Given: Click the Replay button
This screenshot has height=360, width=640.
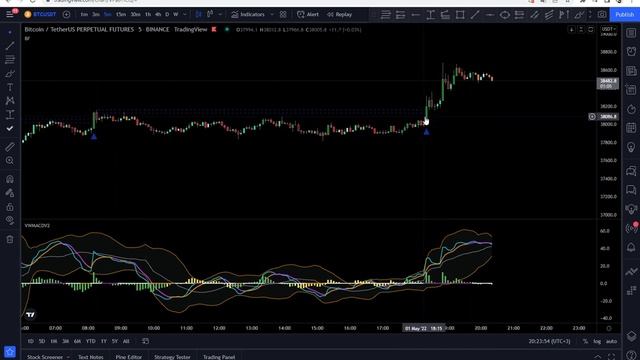Looking at the screenshot, I should click(x=339, y=14).
